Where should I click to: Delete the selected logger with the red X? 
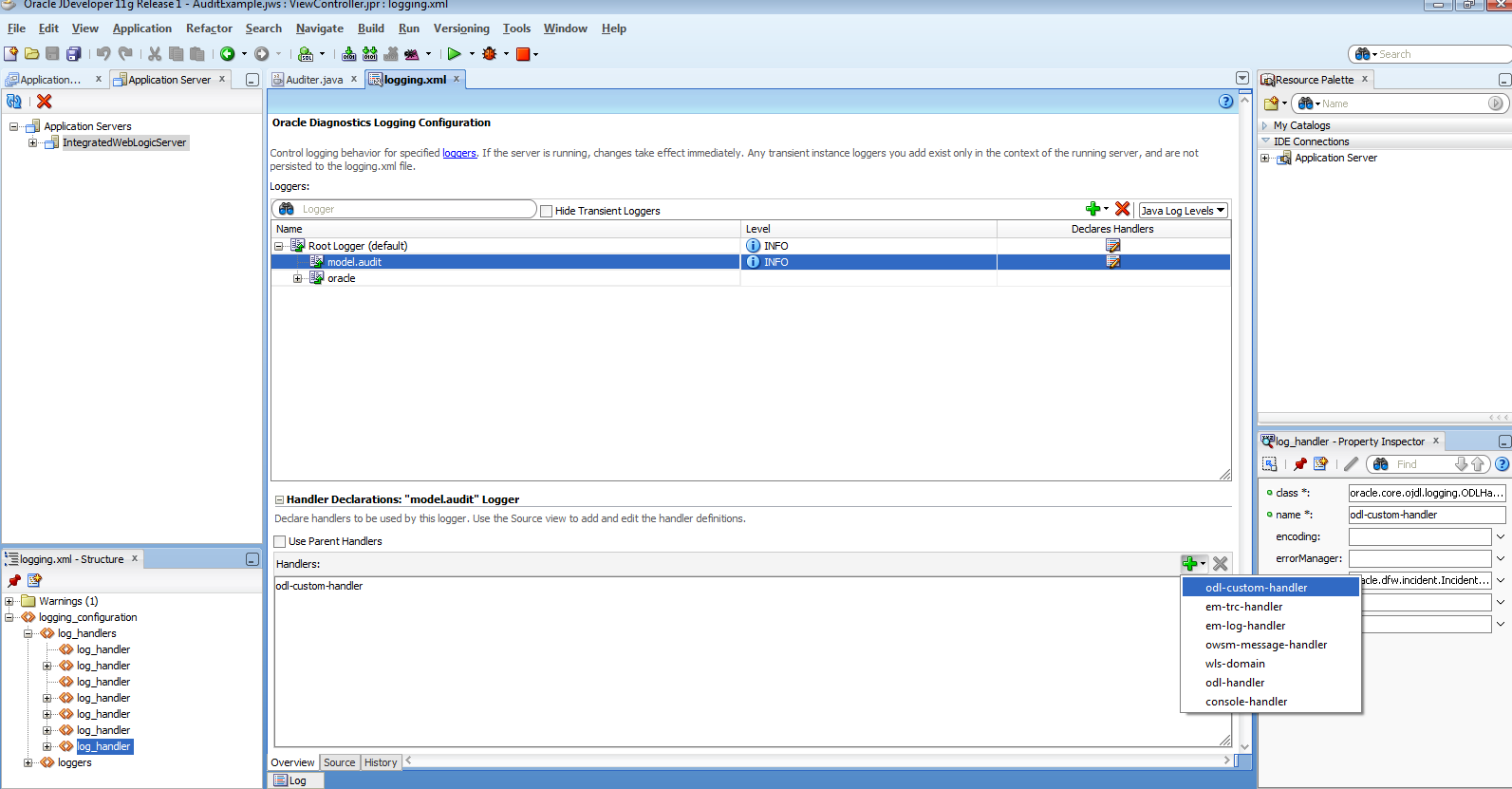(1123, 209)
